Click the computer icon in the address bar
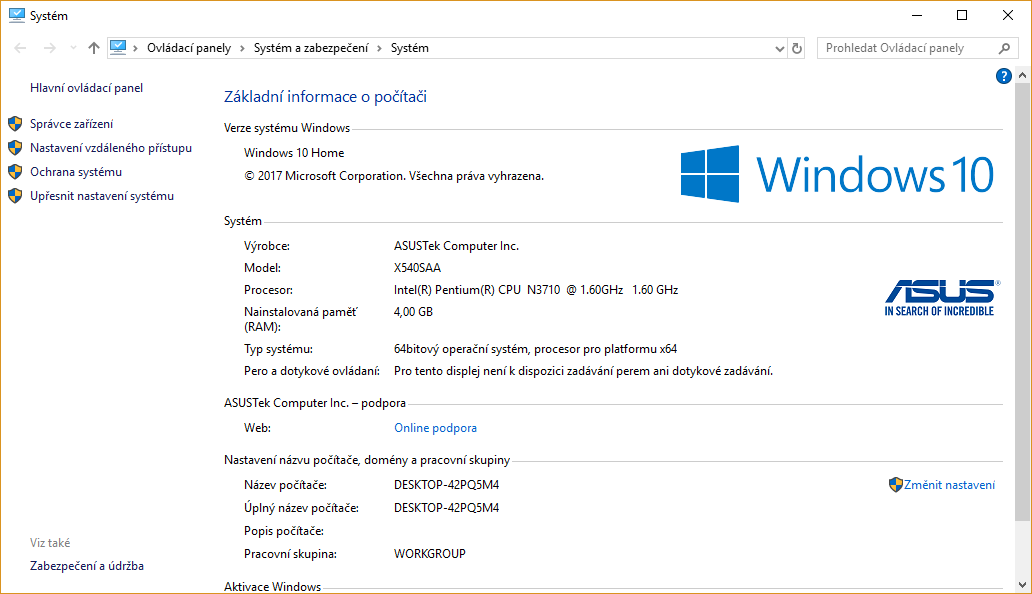The image size is (1032, 594). (x=118, y=47)
